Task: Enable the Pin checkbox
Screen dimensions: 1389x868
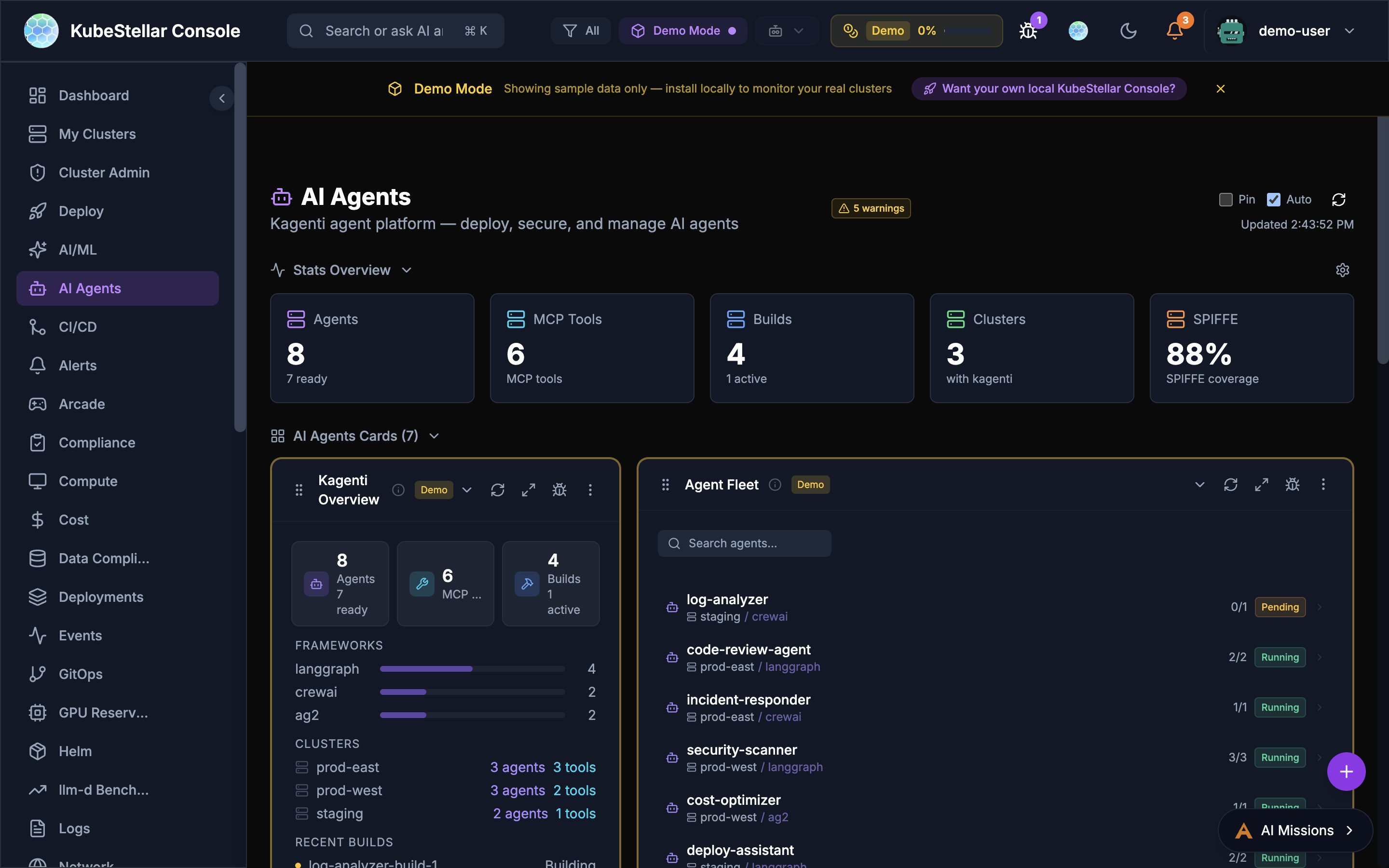Action: (x=1226, y=199)
